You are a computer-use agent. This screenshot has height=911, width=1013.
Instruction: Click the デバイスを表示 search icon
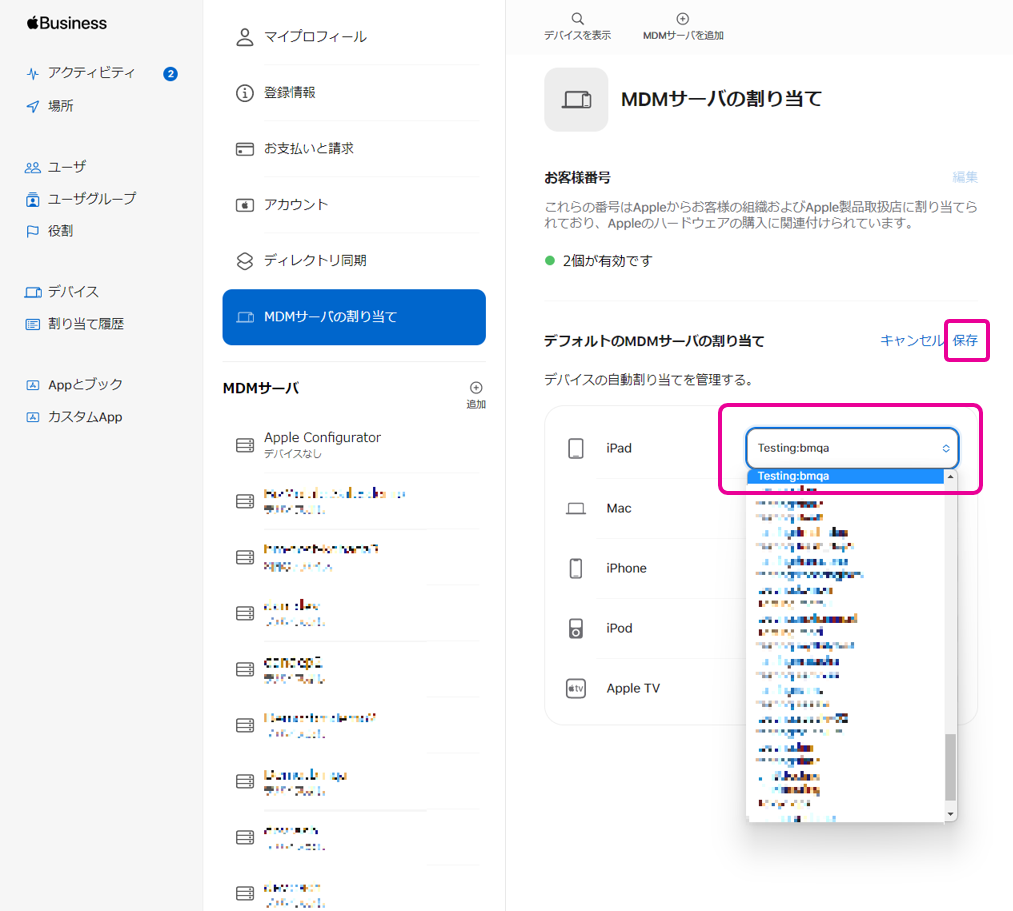577,19
